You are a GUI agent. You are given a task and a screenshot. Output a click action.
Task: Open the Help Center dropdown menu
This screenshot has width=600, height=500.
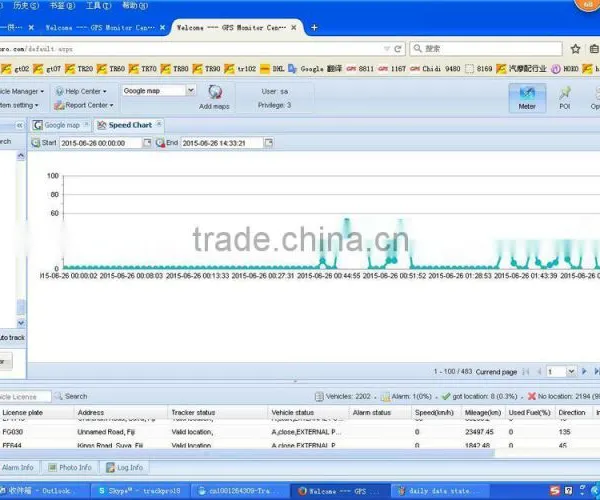(x=81, y=91)
